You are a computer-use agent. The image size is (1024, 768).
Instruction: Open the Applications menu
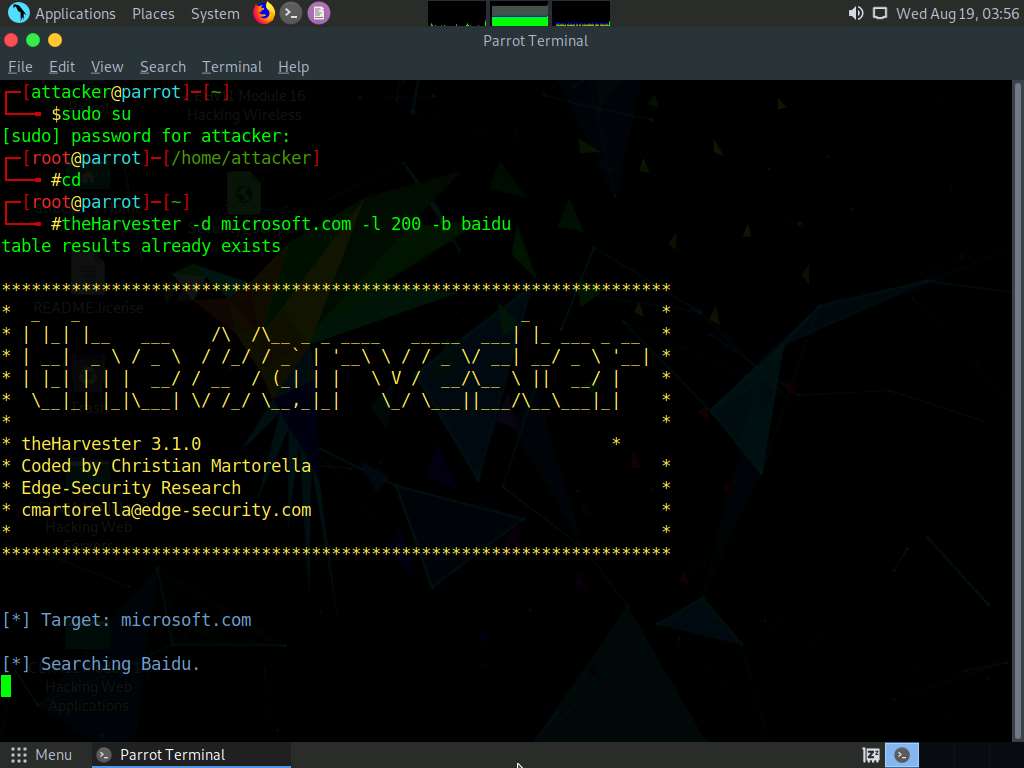tap(75, 13)
